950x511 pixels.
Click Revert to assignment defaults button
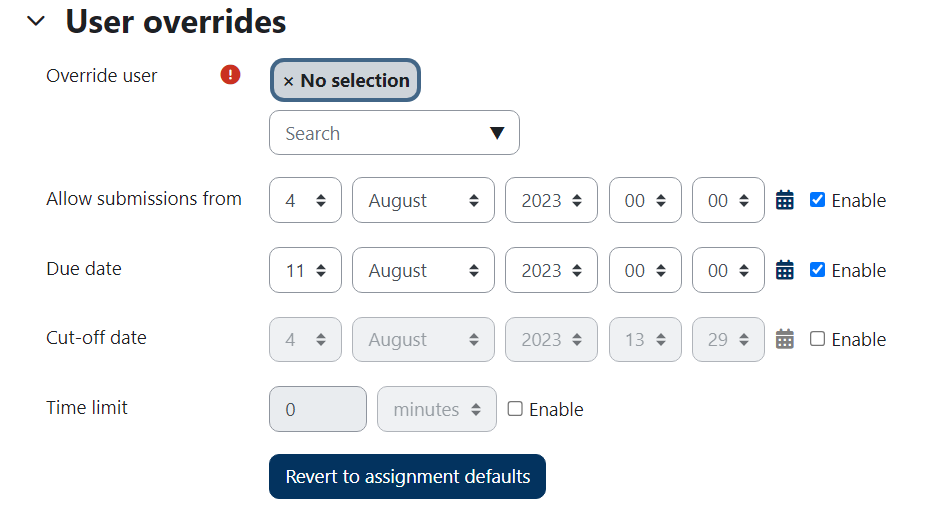[x=407, y=477]
